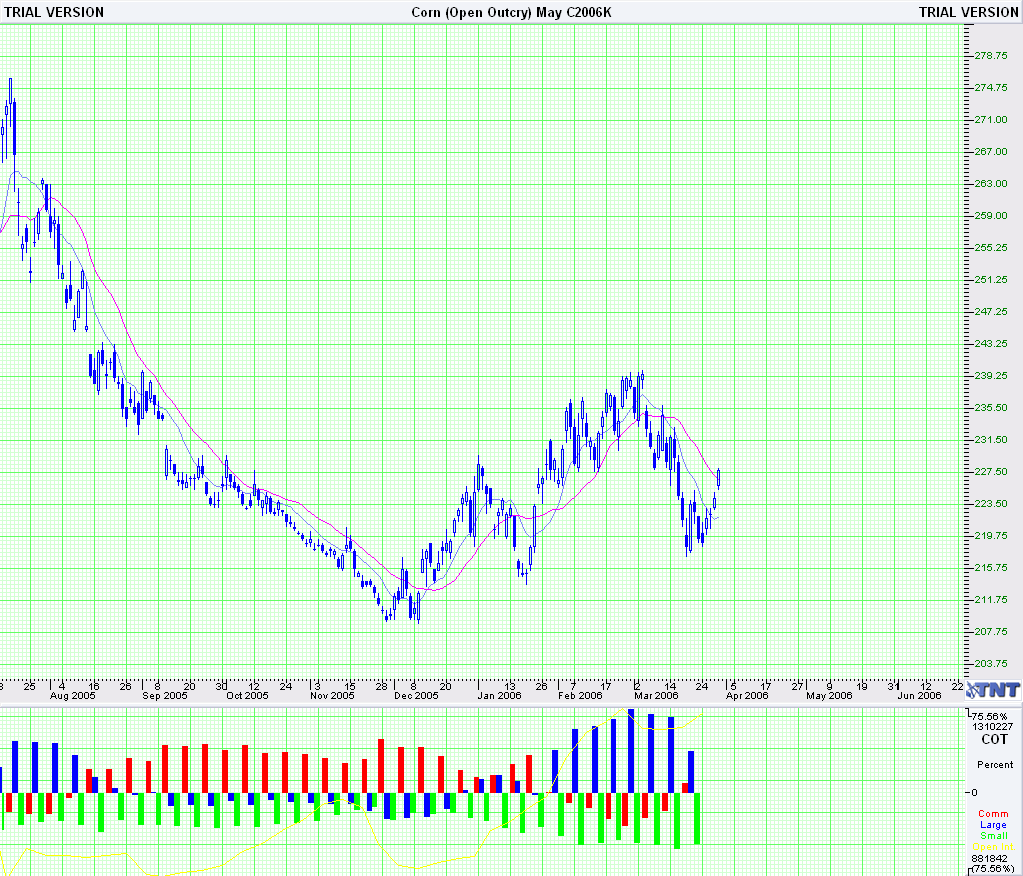Select the Apr 2006 month label
The image size is (1023, 876).
point(747,695)
